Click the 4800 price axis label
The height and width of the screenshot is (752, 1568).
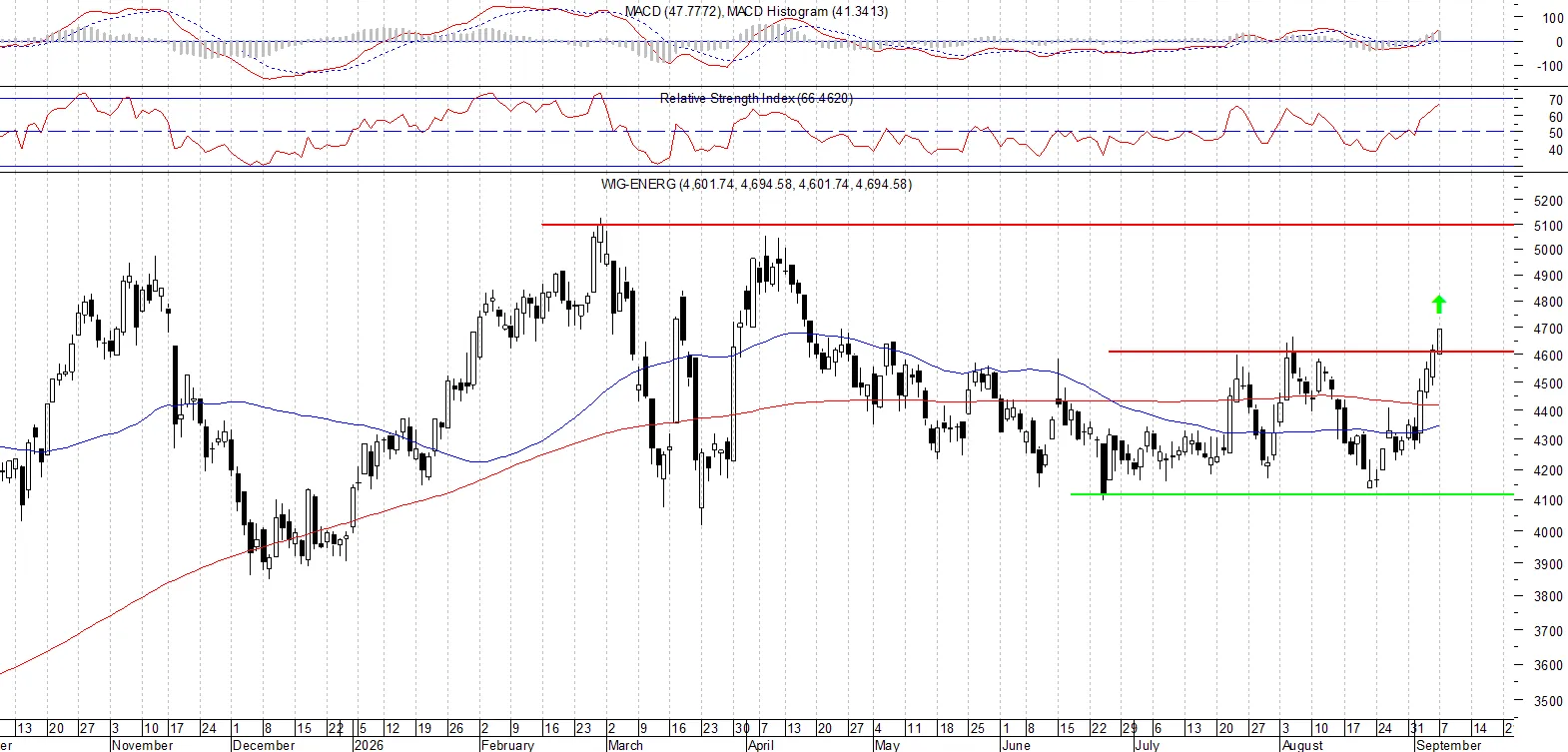(1548, 302)
